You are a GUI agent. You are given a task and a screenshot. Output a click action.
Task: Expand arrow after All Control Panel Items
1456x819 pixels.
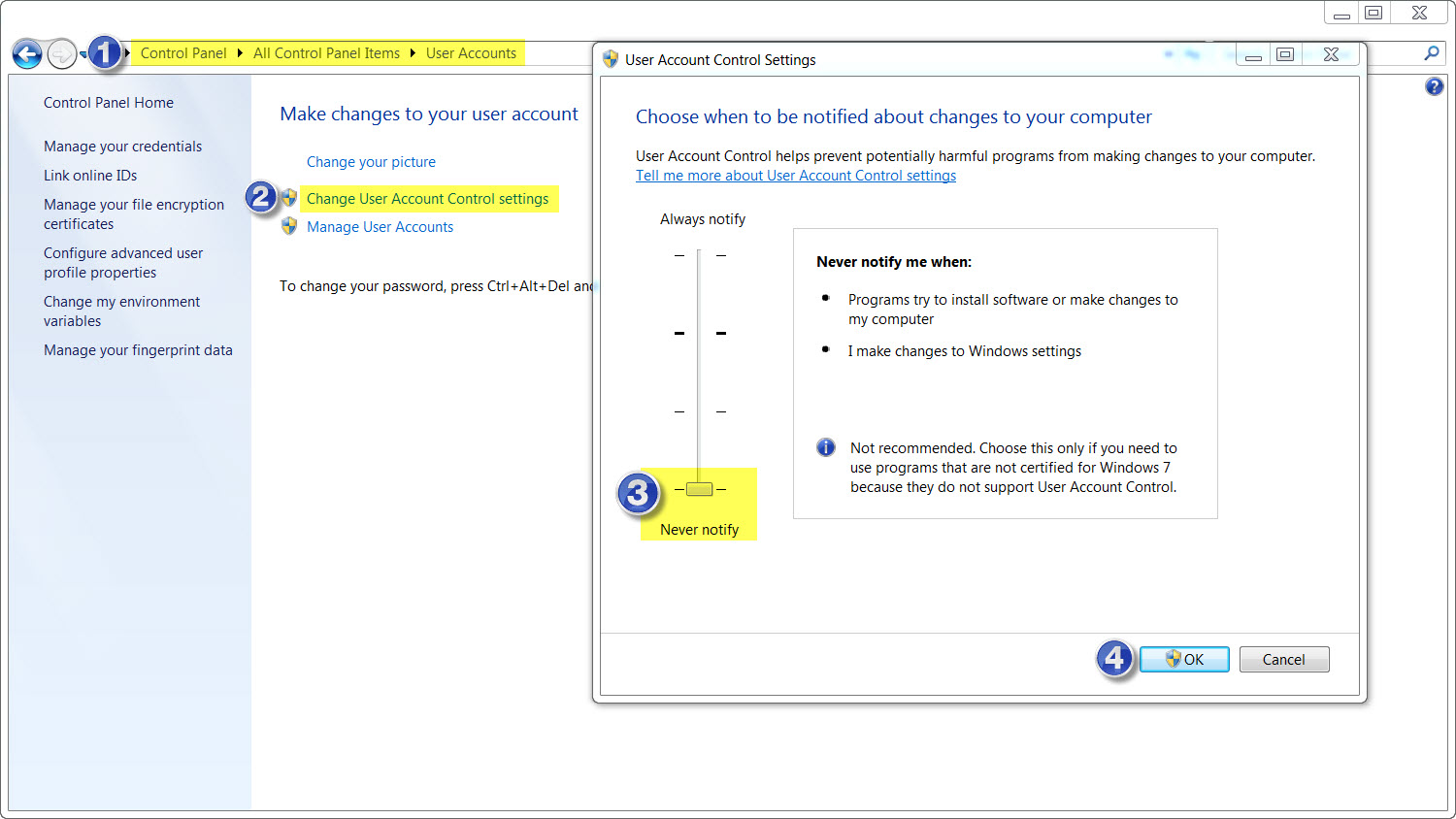413,53
